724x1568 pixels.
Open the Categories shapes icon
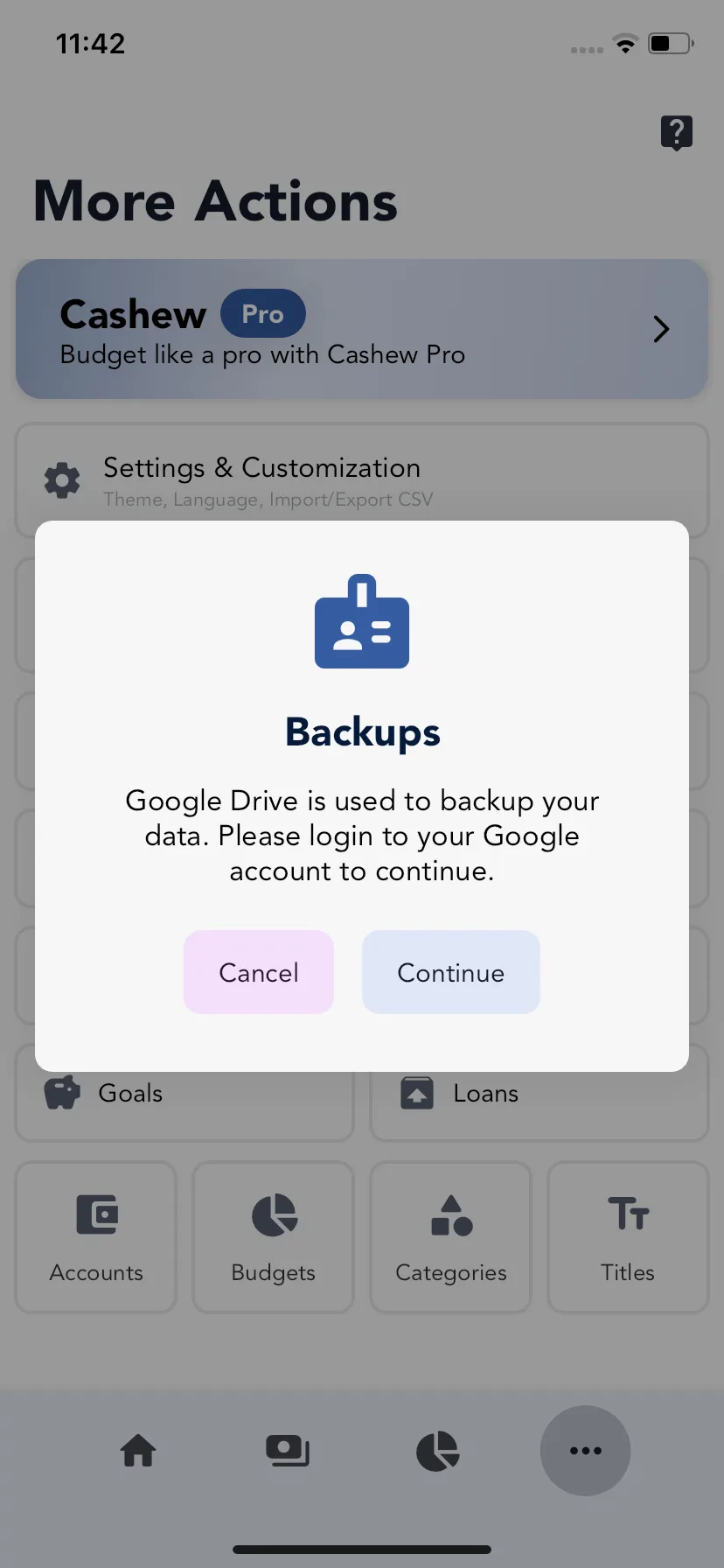tap(451, 1215)
